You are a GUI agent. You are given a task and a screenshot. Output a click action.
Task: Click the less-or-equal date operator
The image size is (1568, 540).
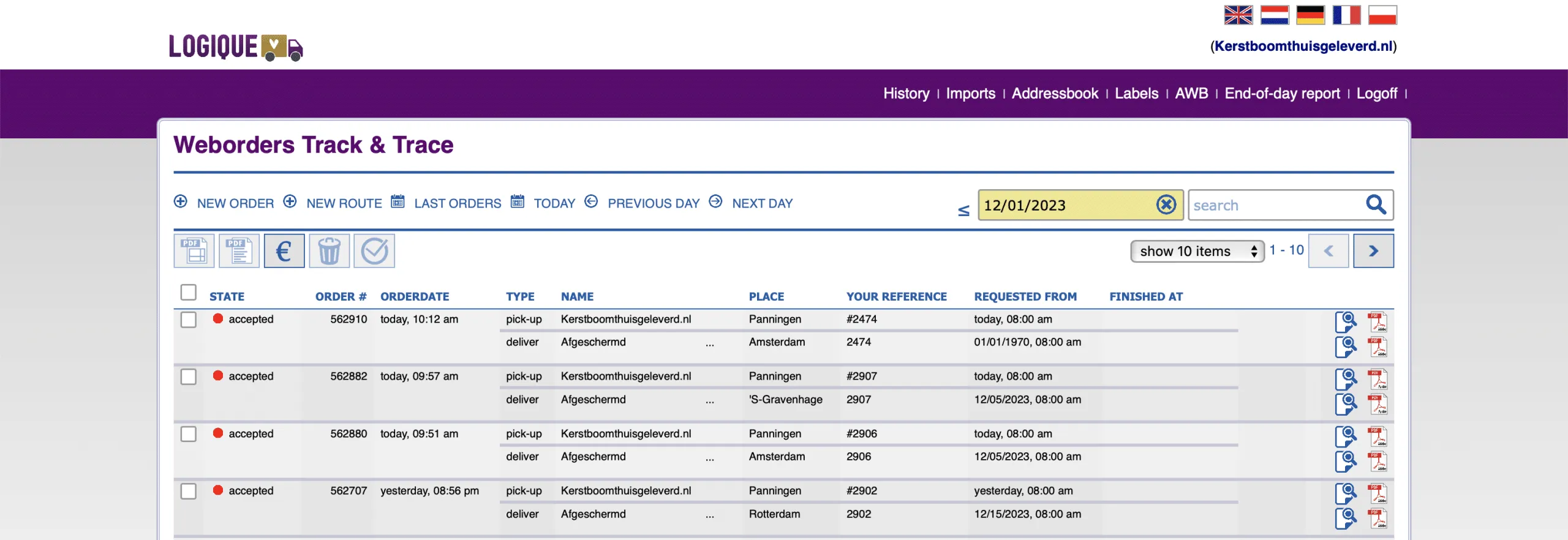point(963,211)
